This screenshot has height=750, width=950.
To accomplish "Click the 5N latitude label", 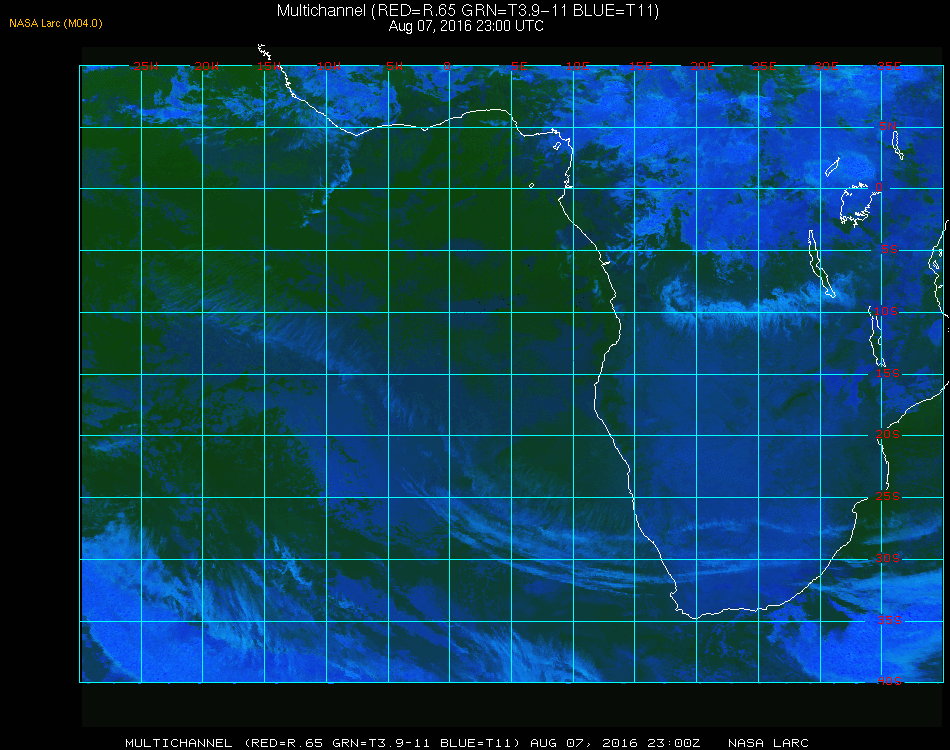I will (888, 126).
